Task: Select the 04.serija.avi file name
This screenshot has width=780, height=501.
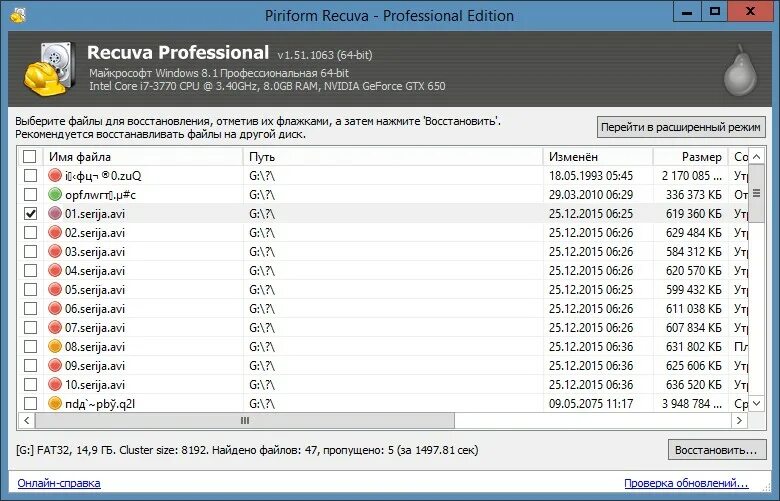Action: pyautogui.click(x=95, y=271)
